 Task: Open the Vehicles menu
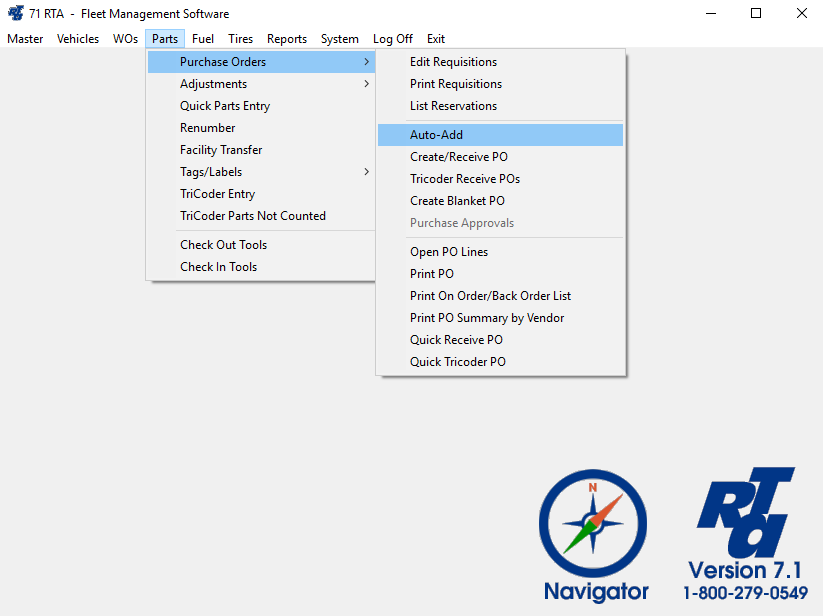click(78, 39)
